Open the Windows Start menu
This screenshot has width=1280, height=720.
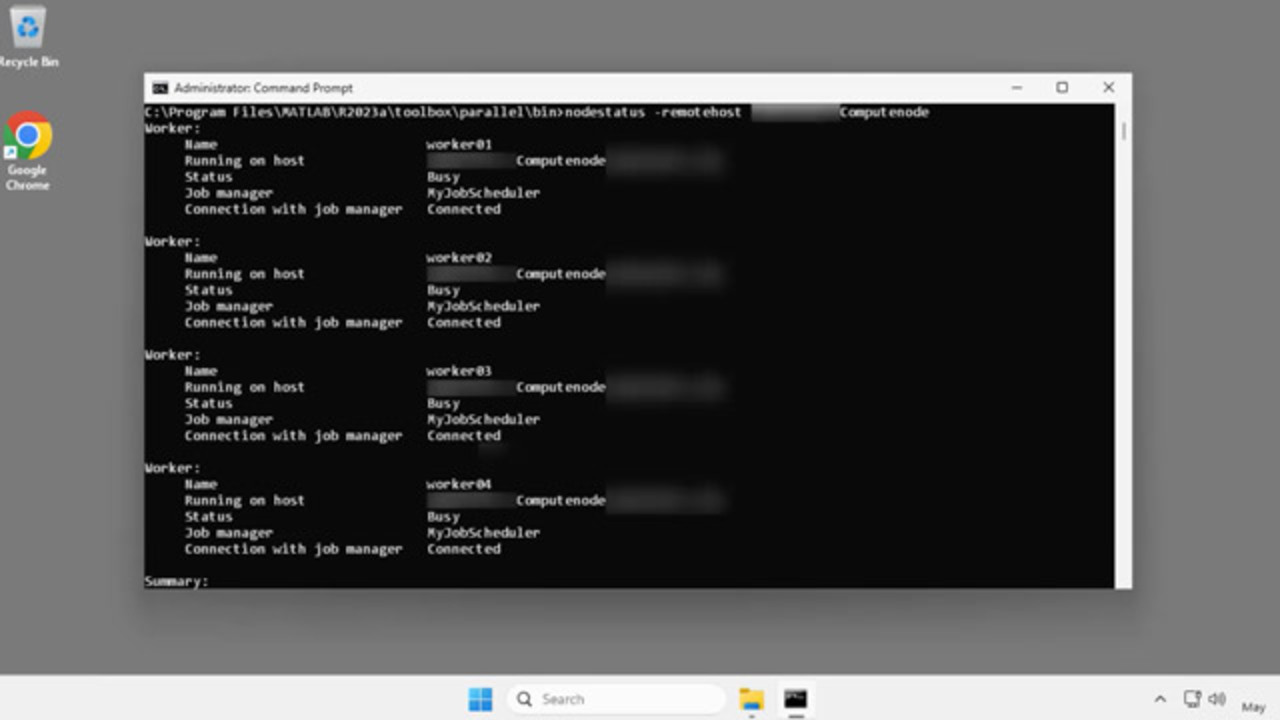pyautogui.click(x=480, y=699)
